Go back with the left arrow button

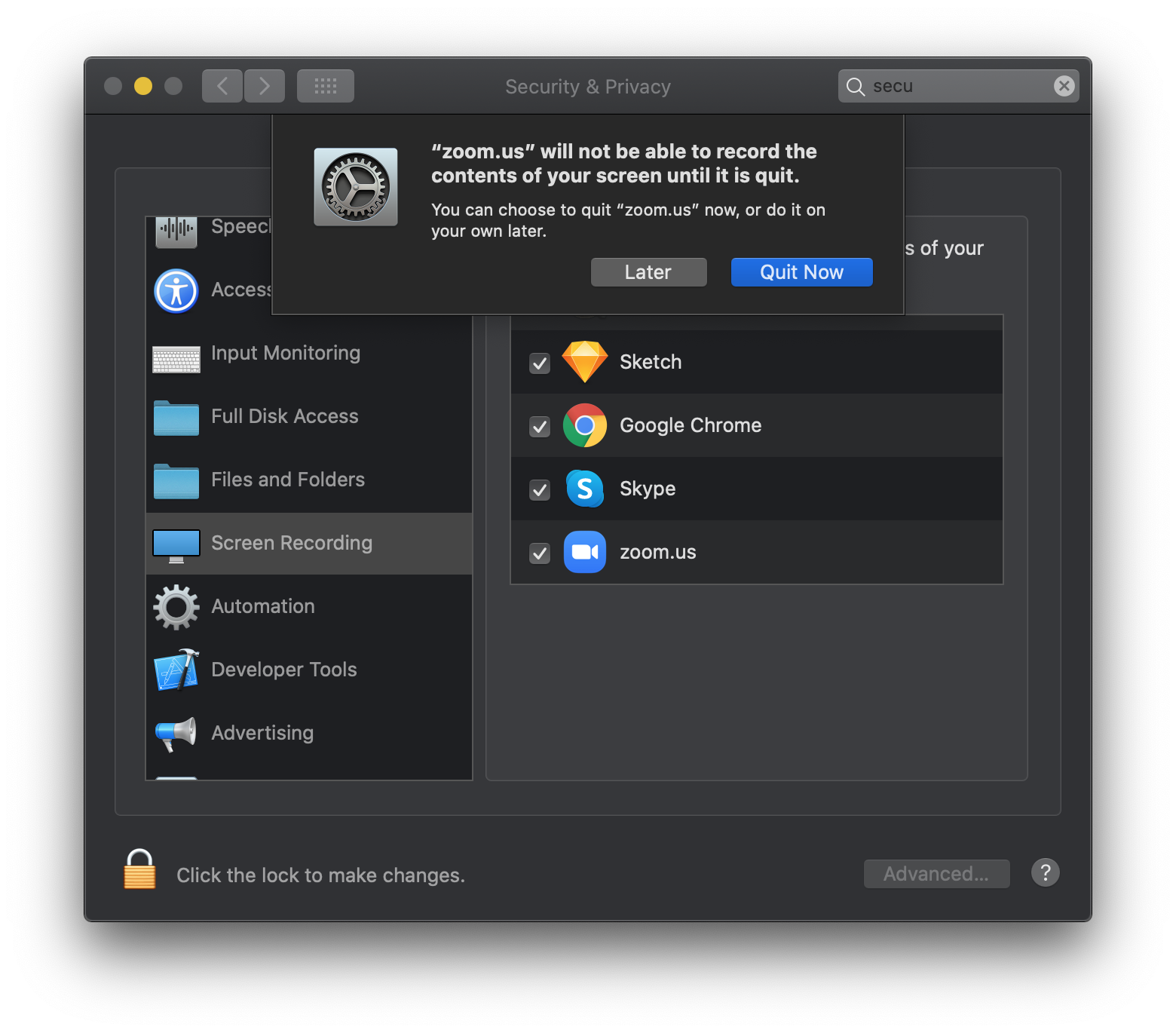(222, 86)
